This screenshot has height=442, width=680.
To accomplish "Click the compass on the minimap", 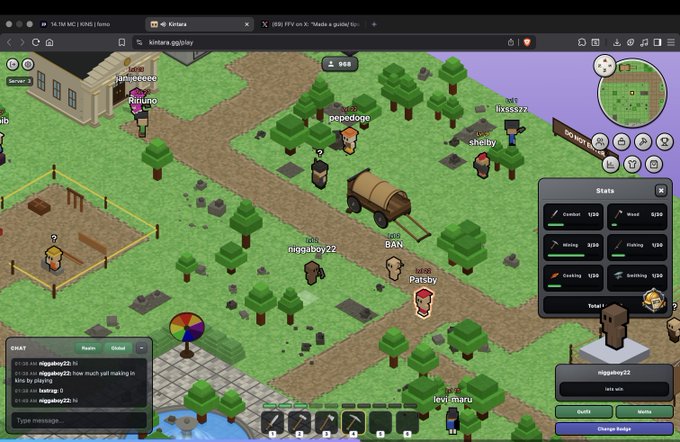I will pos(605,65).
